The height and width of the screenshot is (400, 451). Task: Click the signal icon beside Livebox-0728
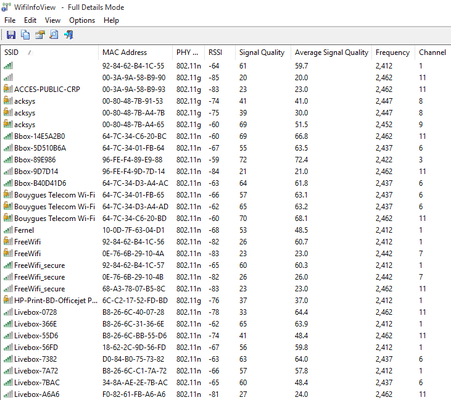(8, 312)
